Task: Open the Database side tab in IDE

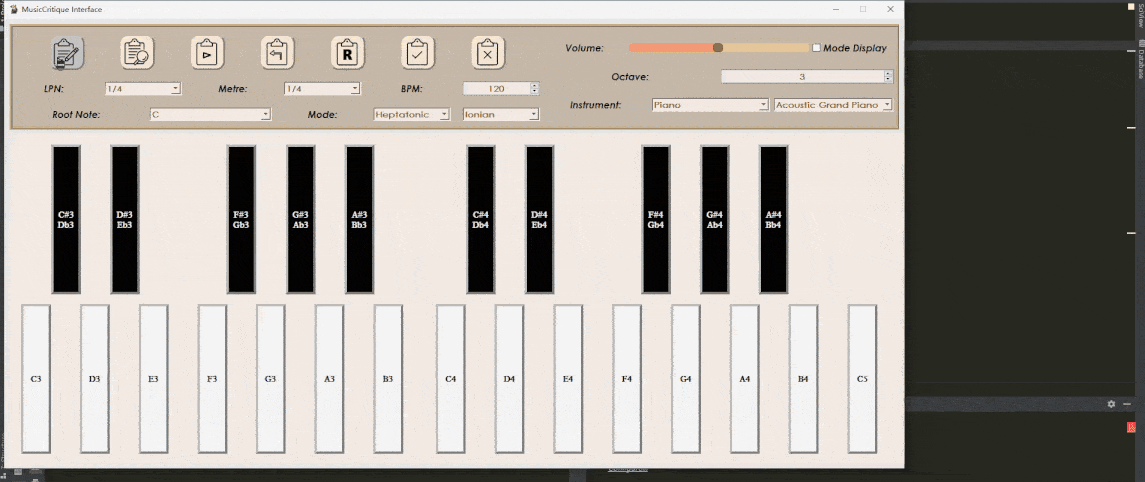Action: coord(1139,64)
